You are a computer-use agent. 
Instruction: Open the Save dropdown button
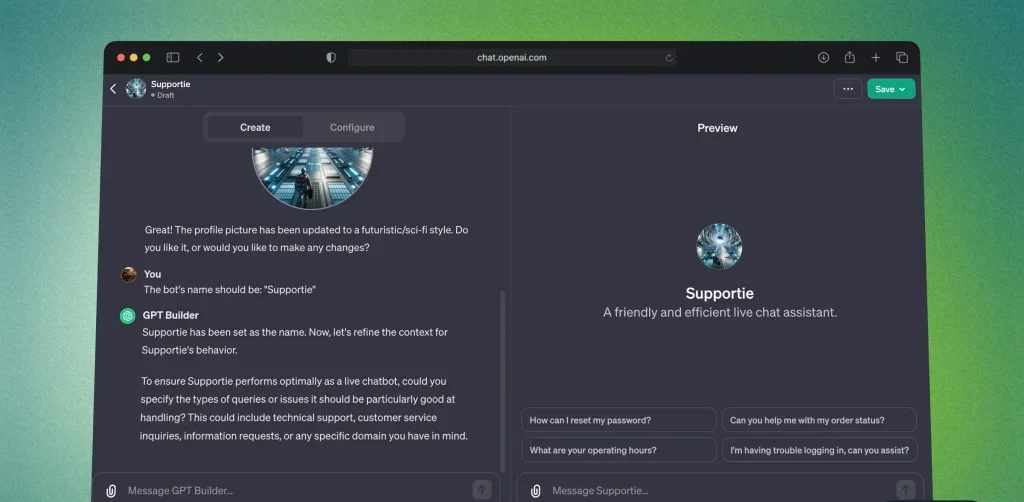[x=890, y=89]
